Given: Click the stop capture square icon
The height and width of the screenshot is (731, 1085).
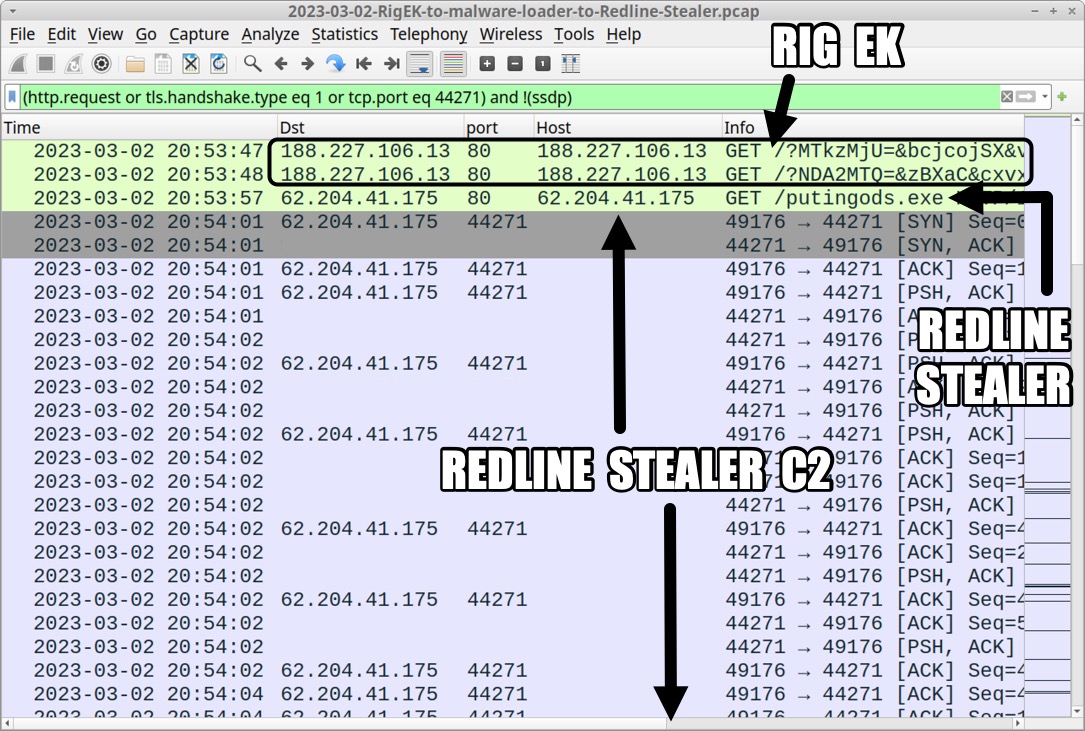Looking at the screenshot, I should pos(46,64).
